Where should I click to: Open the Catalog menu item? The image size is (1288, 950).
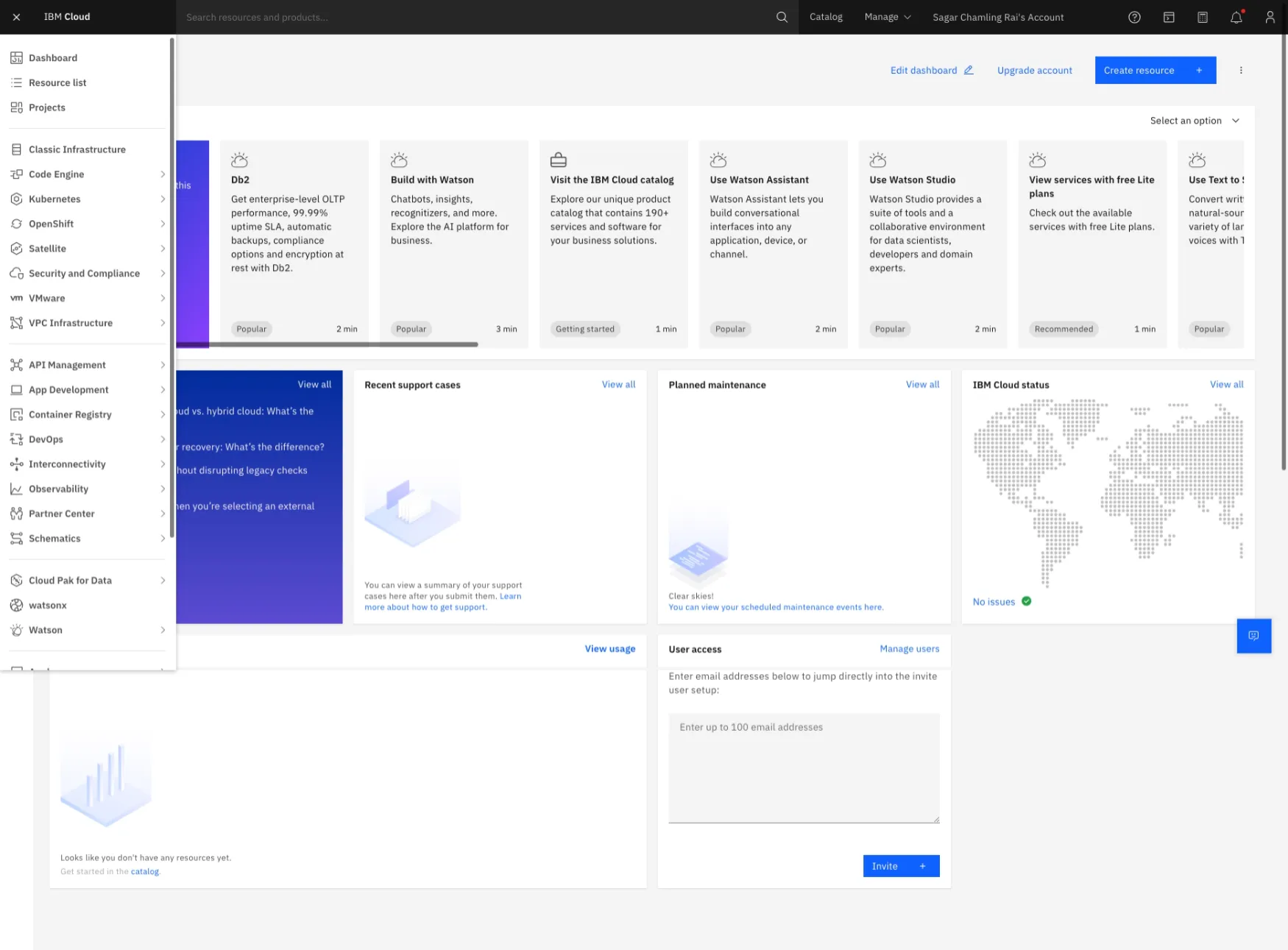pos(826,17)
